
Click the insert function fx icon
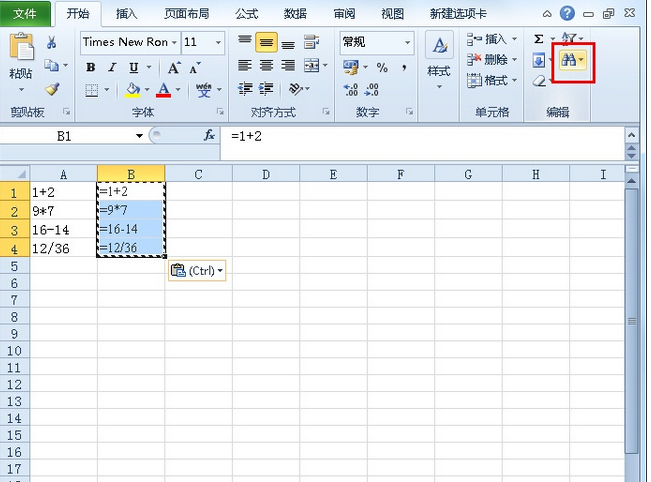(x=210, y=135)
